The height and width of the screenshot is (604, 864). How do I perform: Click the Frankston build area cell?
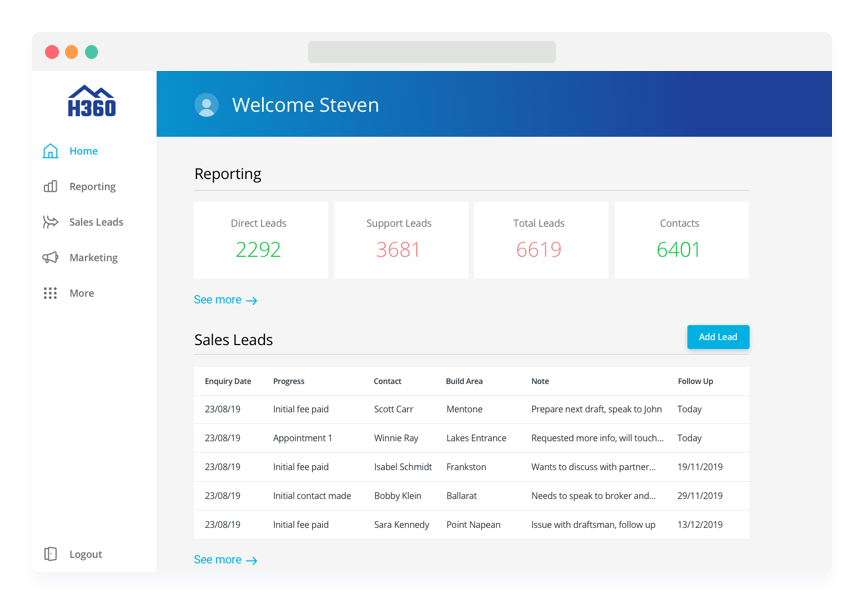pyautogui.click(x=466, y=467)
